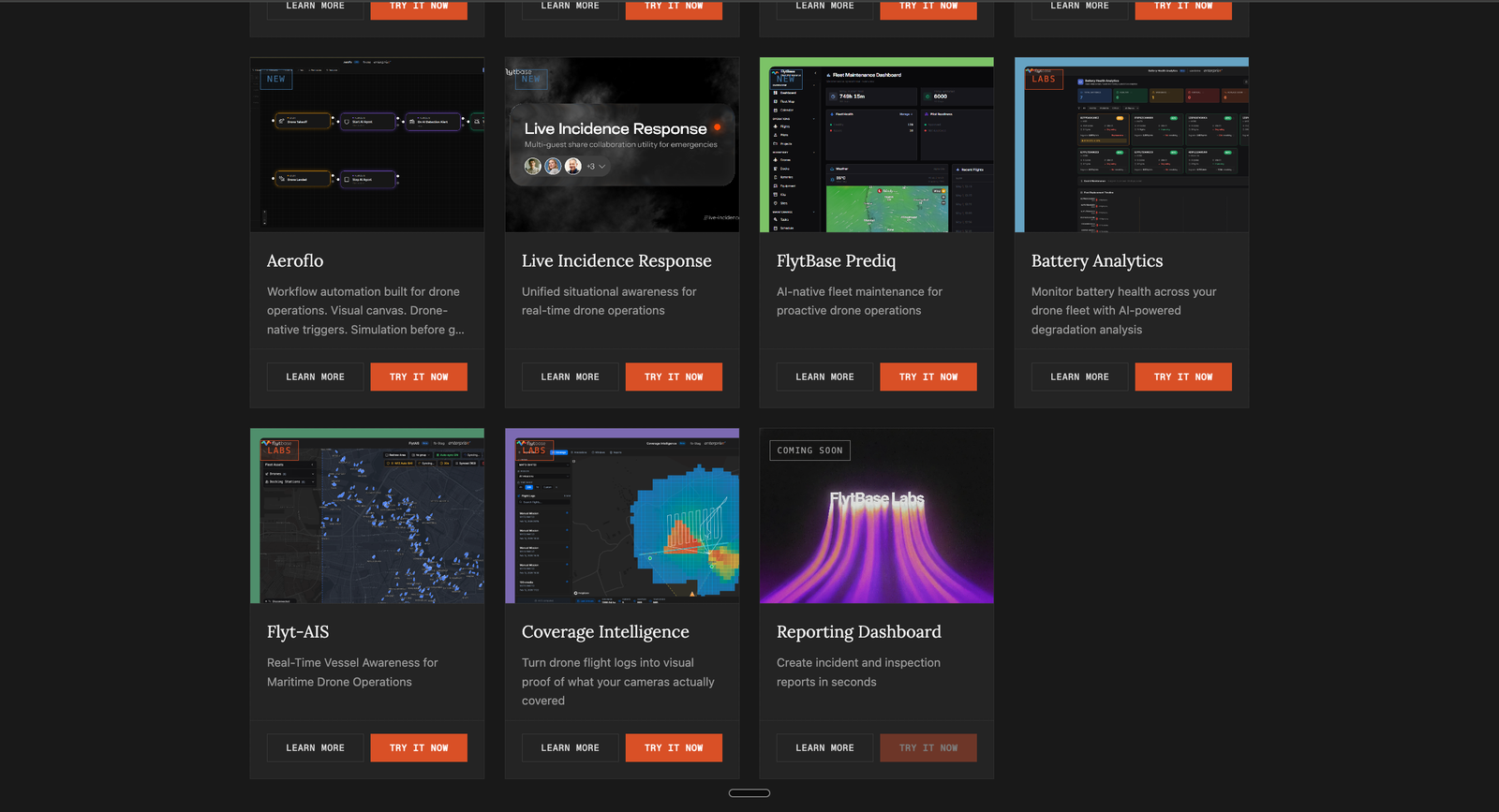Open the Battery Analytics preview thumbnail
The image size is (1499, 812).
[1132, 145]
